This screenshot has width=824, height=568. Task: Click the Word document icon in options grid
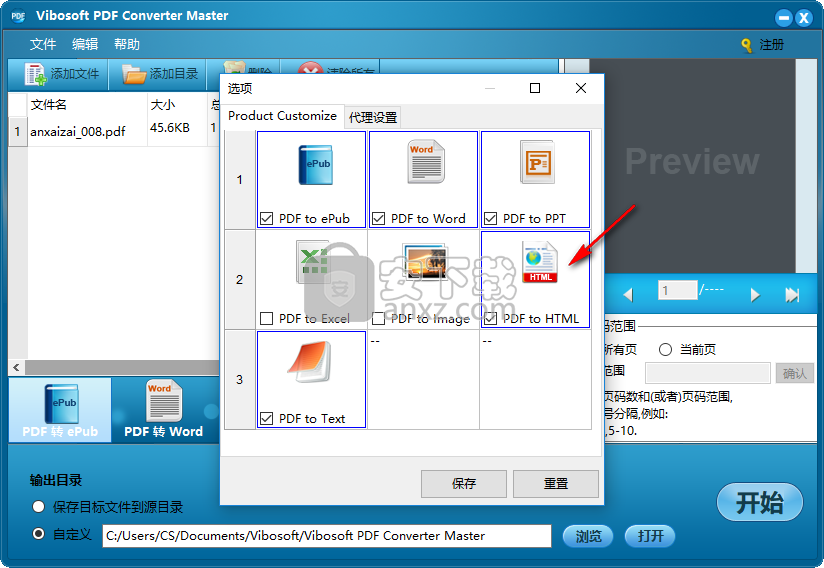coord(426,161)
